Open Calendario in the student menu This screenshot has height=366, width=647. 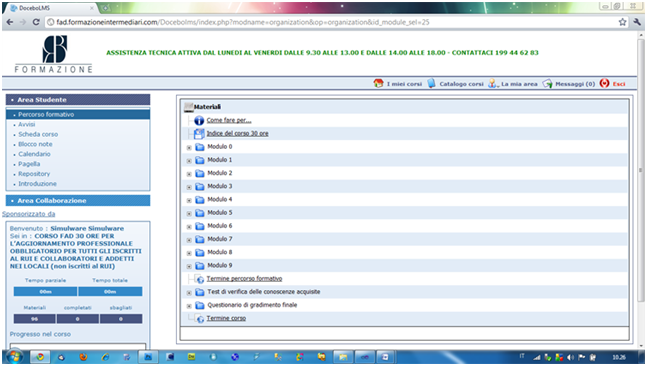click(x=34, y=154)
